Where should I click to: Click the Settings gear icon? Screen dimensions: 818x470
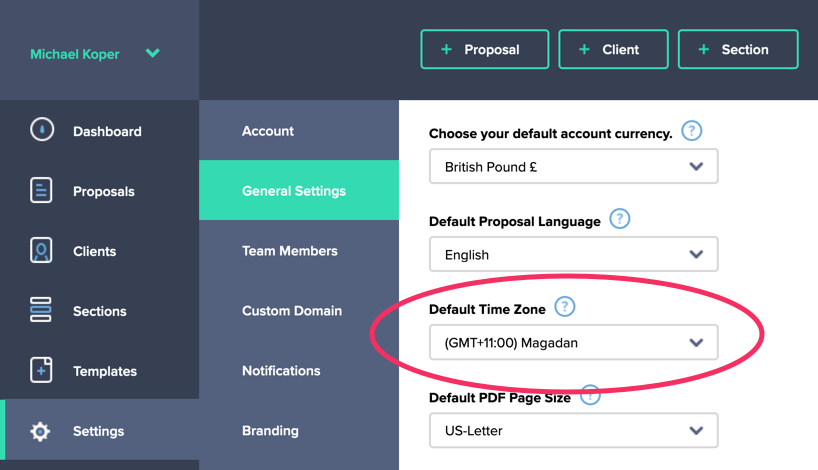[x=41, y=431]
